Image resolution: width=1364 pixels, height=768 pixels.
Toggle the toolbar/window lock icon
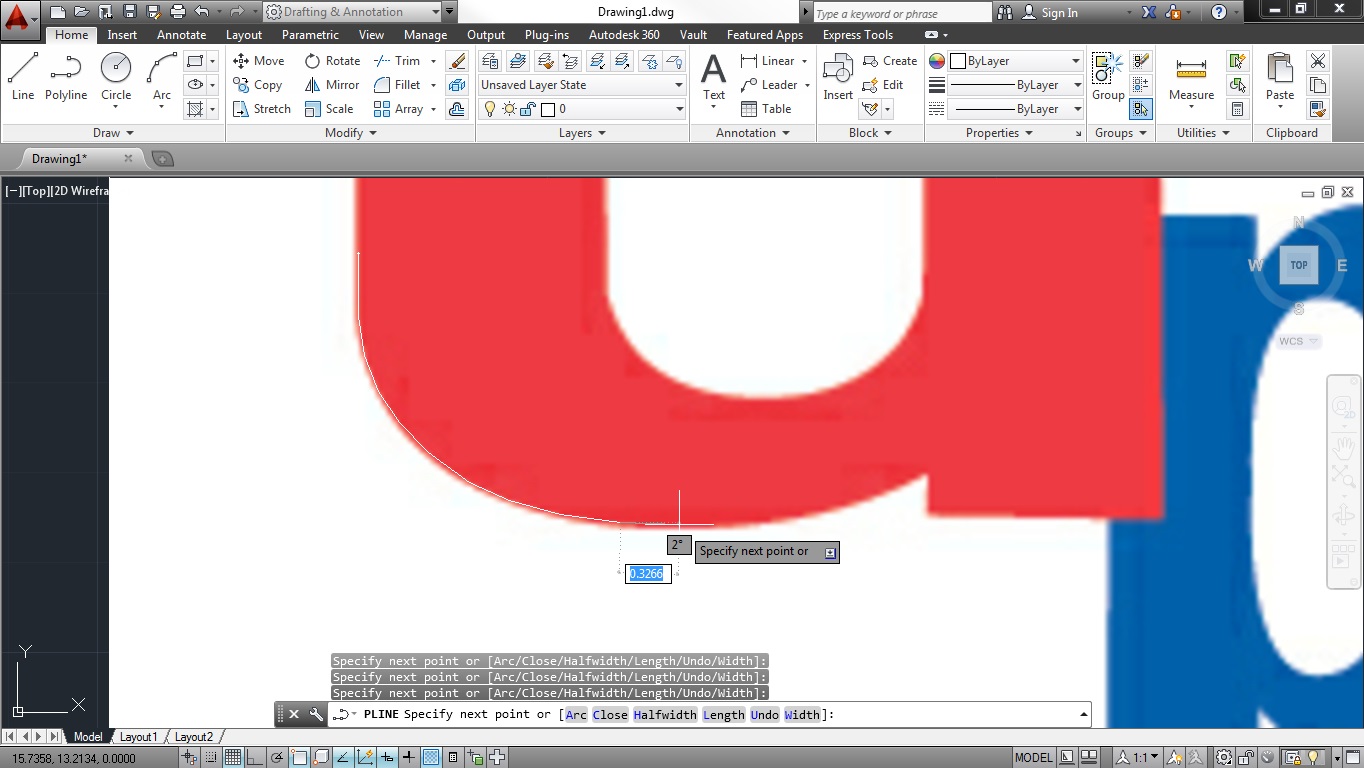(x=1246, y=758)
